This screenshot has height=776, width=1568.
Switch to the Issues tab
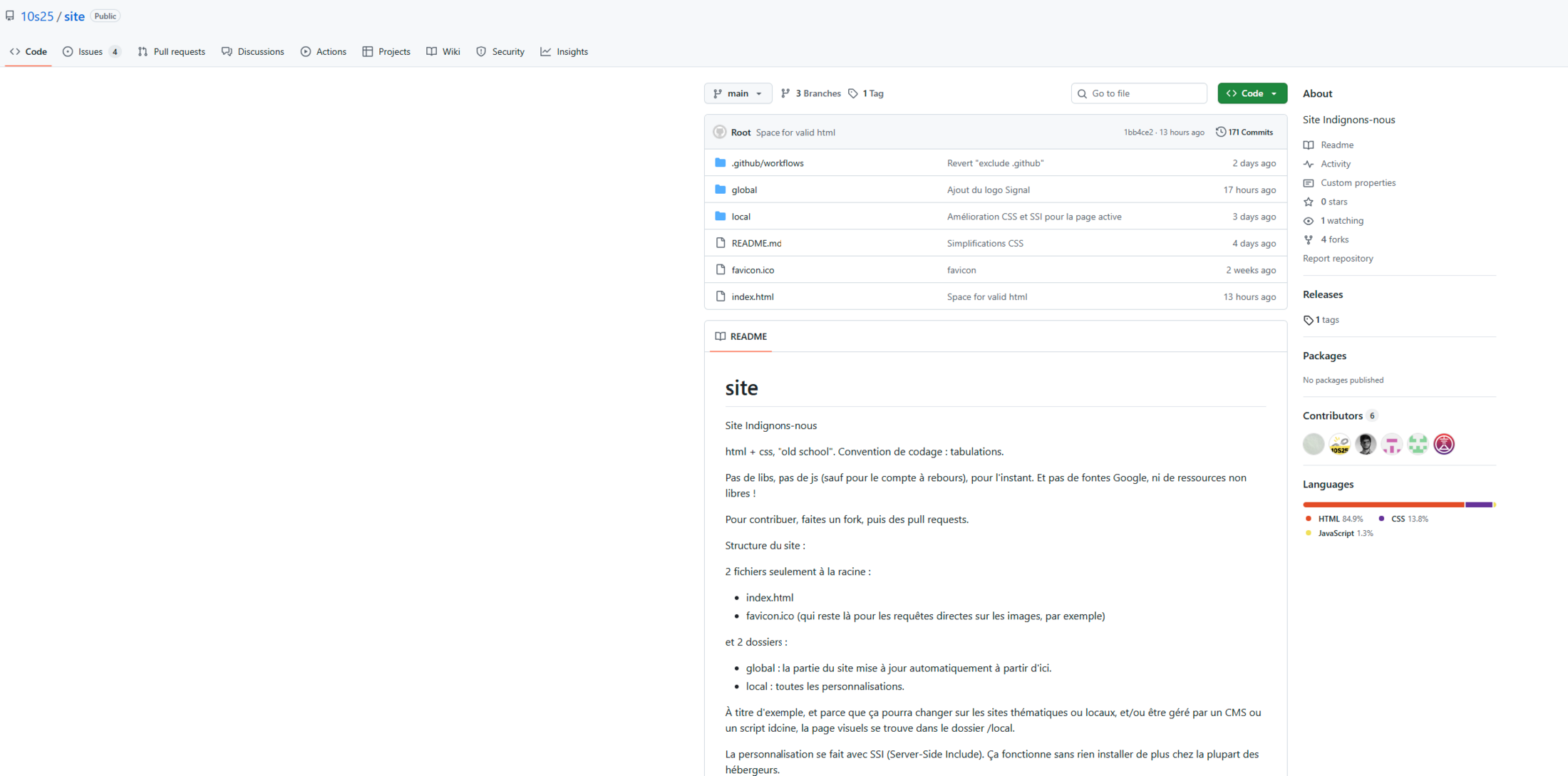(91, 51)
